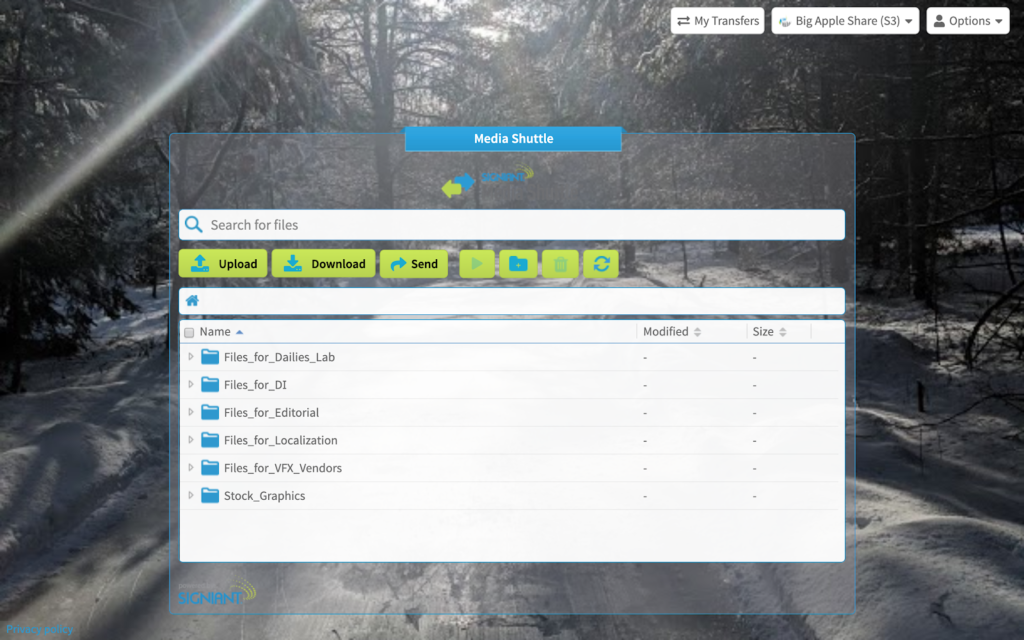Expand the Files_for_Editorial folder tree arrow
1024x640 pixels.
coord(191,412)
